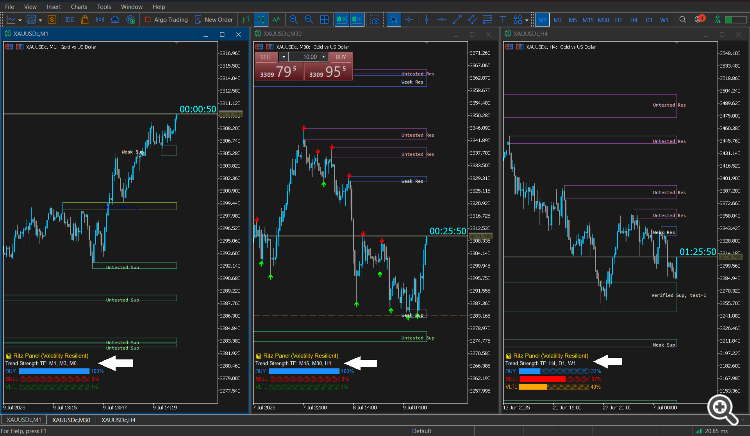Screen dimensions: 750x436
Task: Open the Help menu
Action: 159,7
